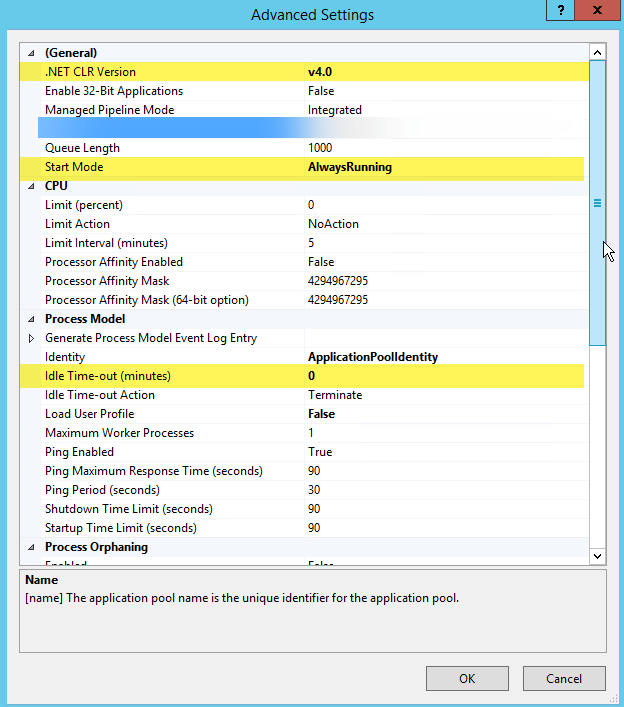
Task: Collapse the Process Orphaning section
Action: tap(31, 547)
